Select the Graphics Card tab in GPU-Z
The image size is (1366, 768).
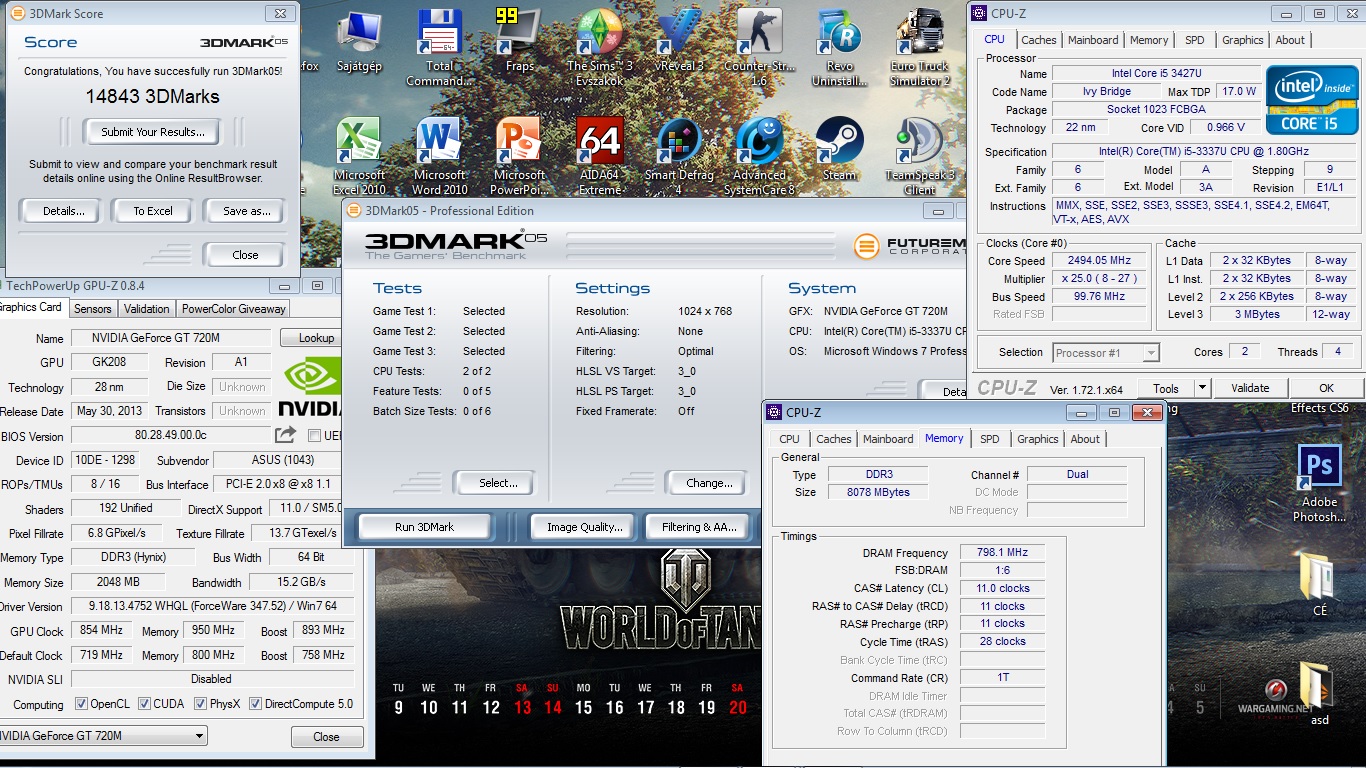pos(32,308)
